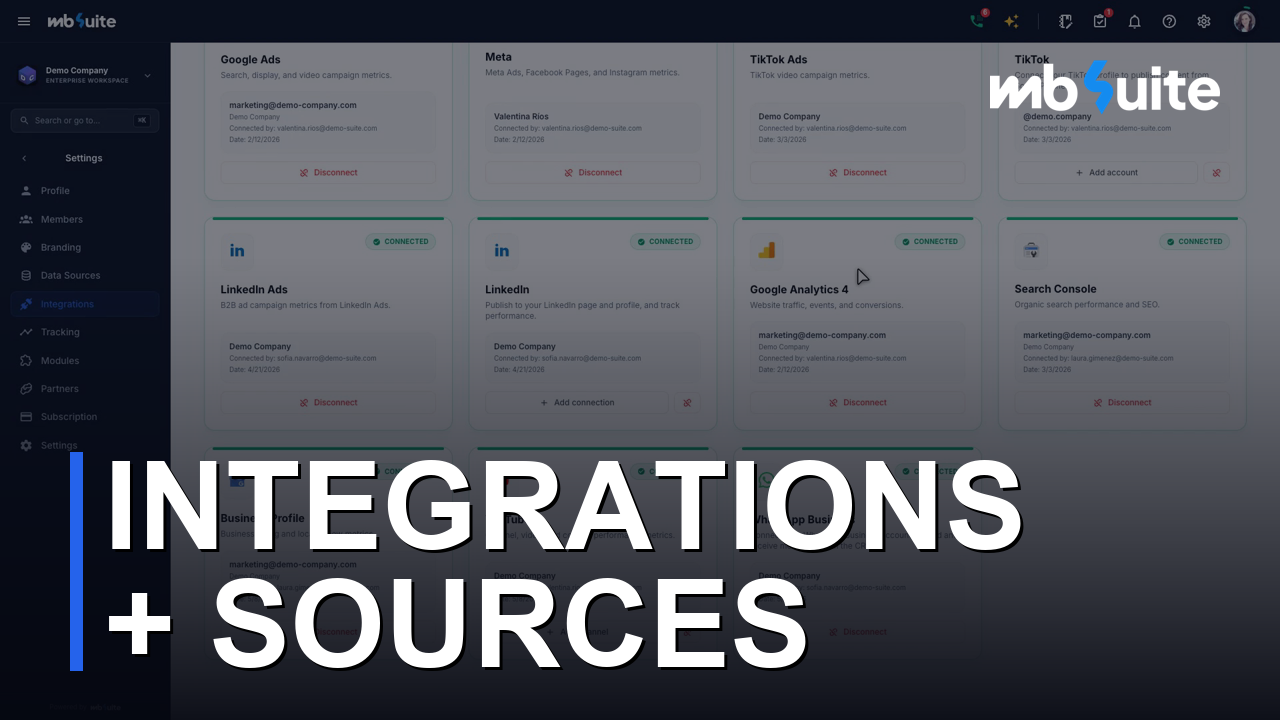This screenshot has width=1280, height=720.
Task: Click CONNECTED badge on LinkedIn card
Action: [665, 241]
